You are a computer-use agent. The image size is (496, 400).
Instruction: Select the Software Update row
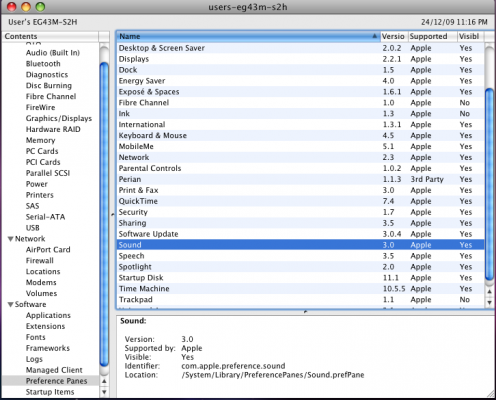click(x=300, y=234)
